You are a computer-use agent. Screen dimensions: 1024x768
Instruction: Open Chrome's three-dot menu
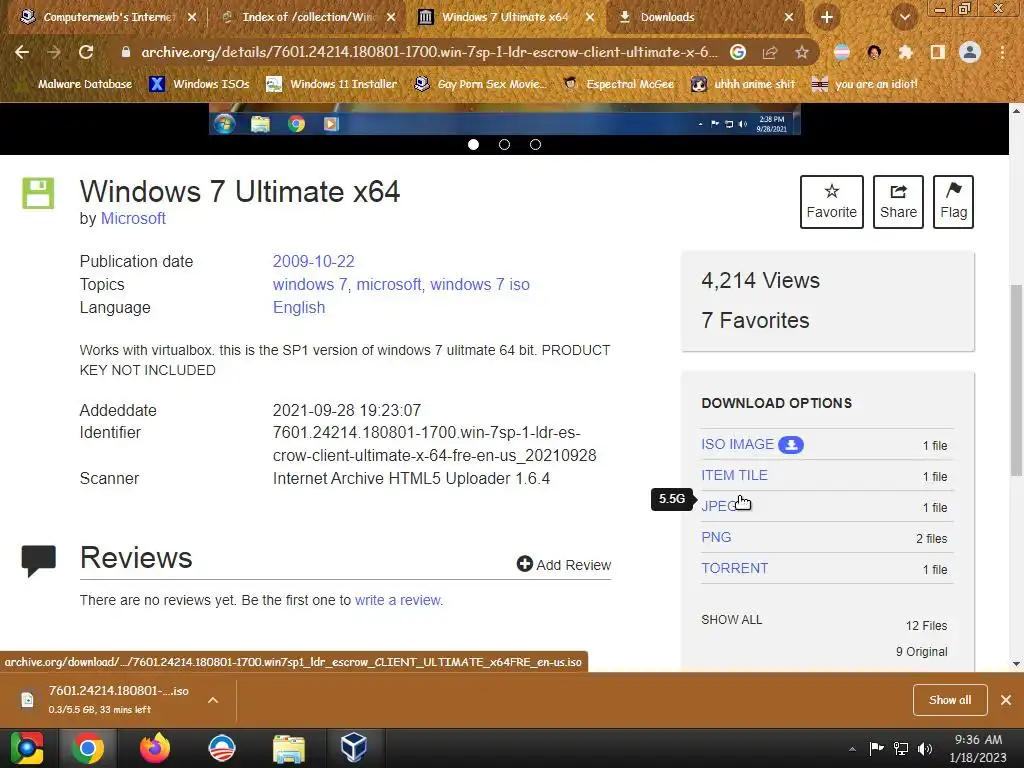(1002, 52)
